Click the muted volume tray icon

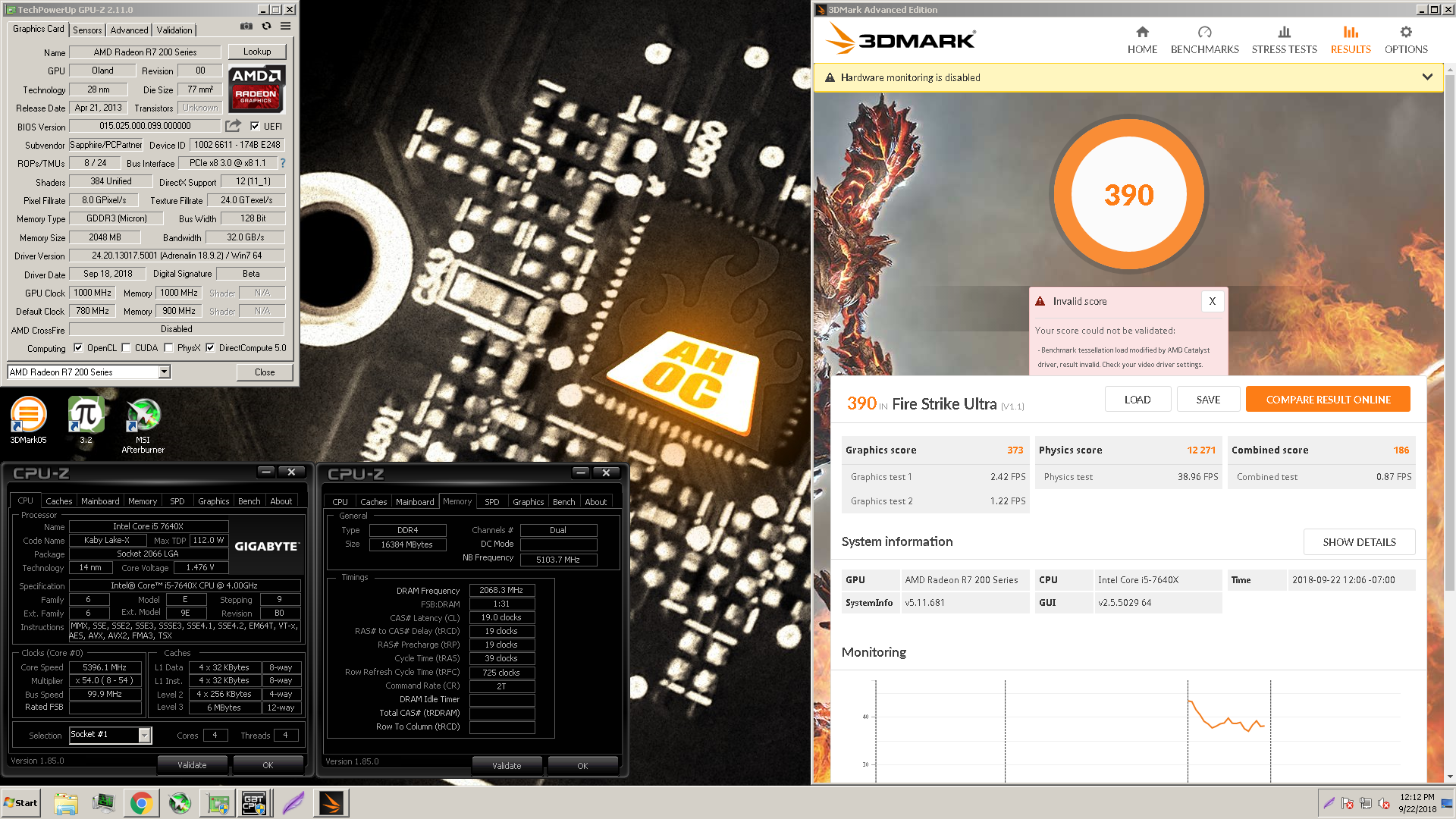click(x=1383, y=803)
